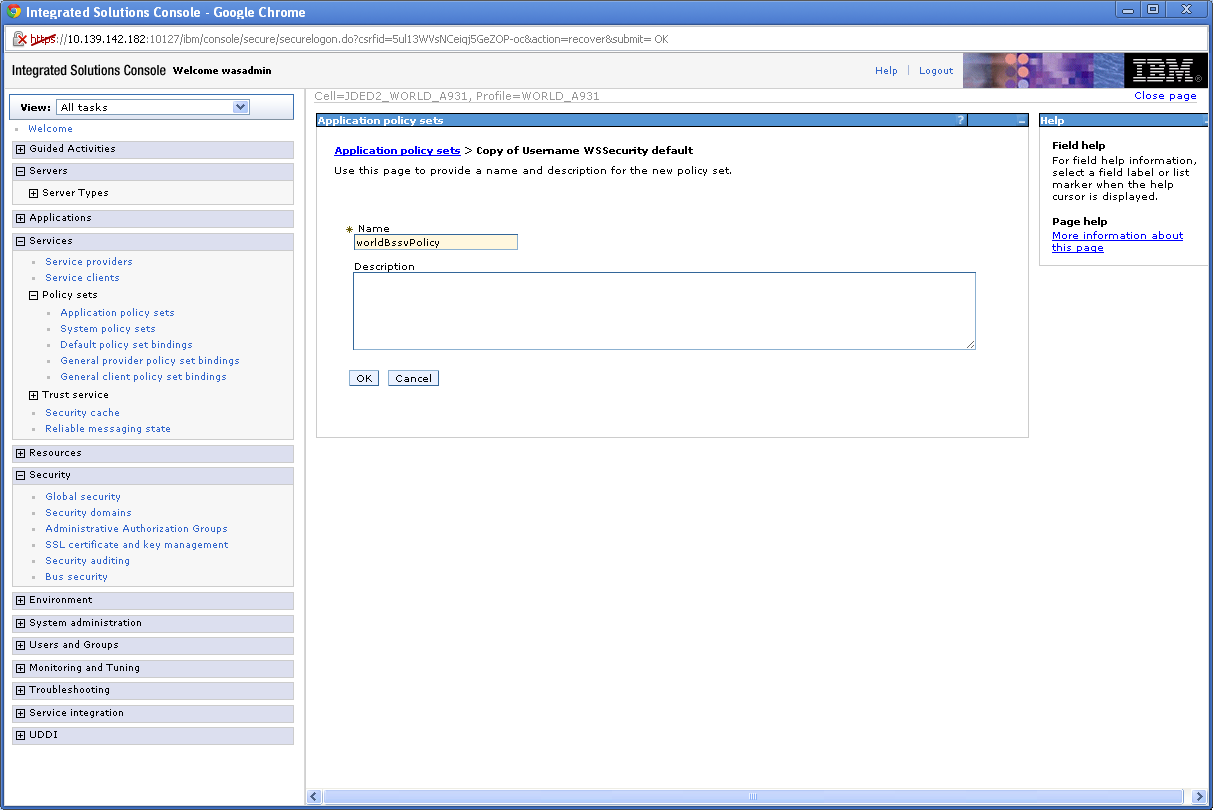Click the horizontal scrollbar right arrow
The width and height of the screenshot is (1213, 810).
coord(1200,797)
